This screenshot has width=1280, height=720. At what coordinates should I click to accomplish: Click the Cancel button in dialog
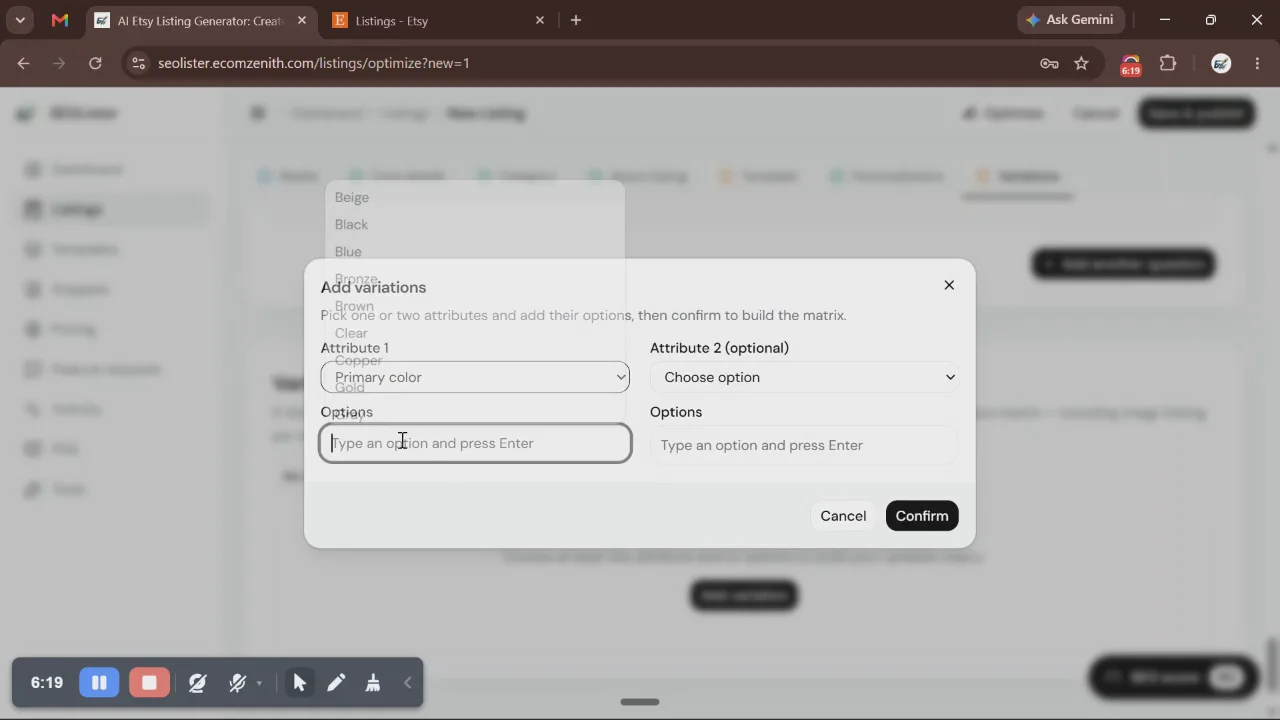(x=843, y=516)
